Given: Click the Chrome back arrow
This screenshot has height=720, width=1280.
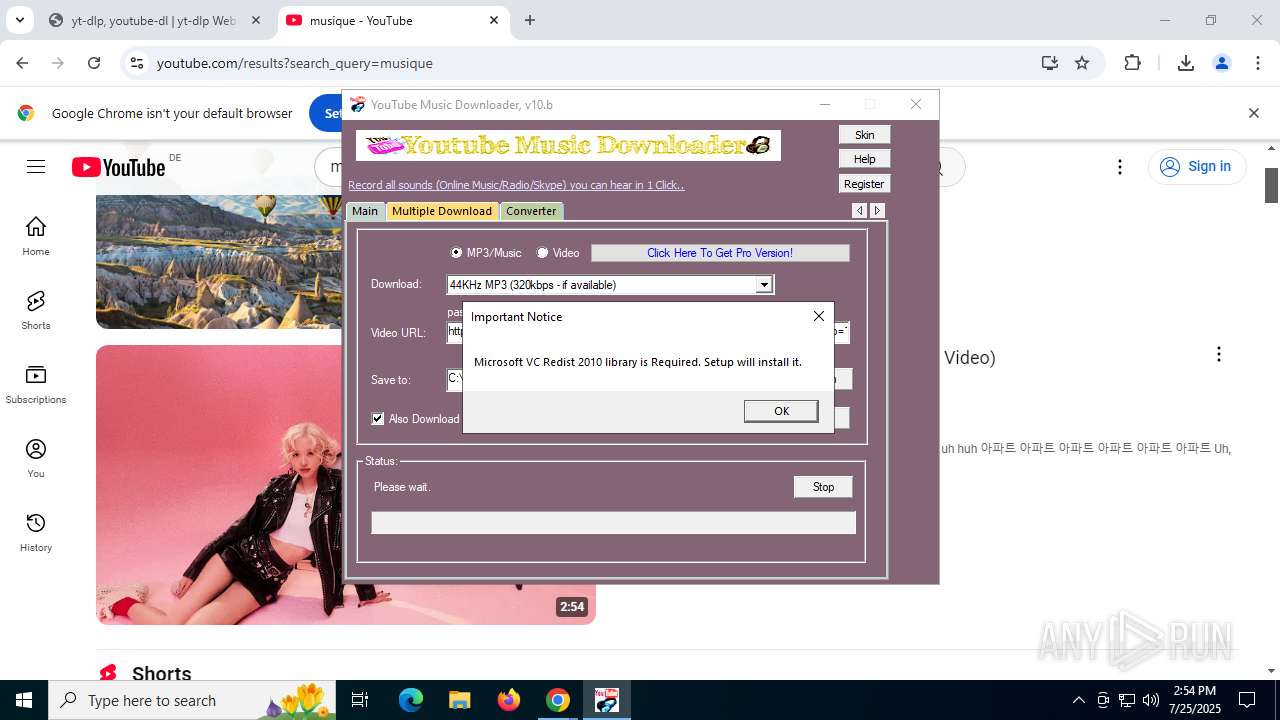Looking at the screenshot, I should [x=22, y=63].
